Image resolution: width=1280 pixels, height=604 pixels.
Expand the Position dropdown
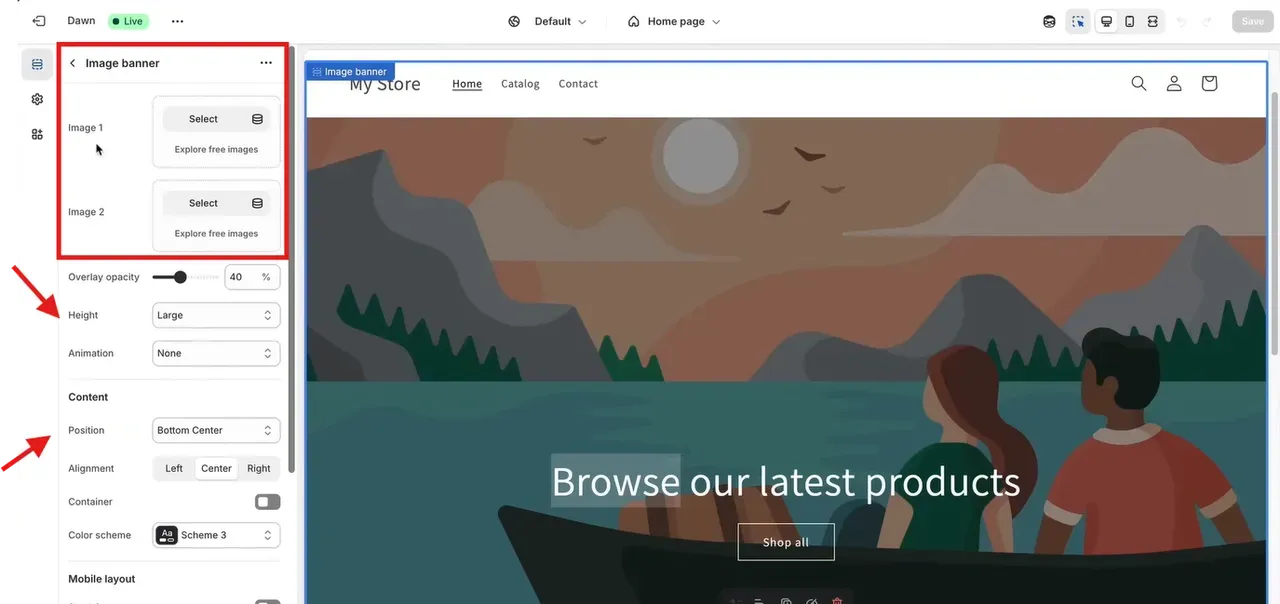pos(215,430)
